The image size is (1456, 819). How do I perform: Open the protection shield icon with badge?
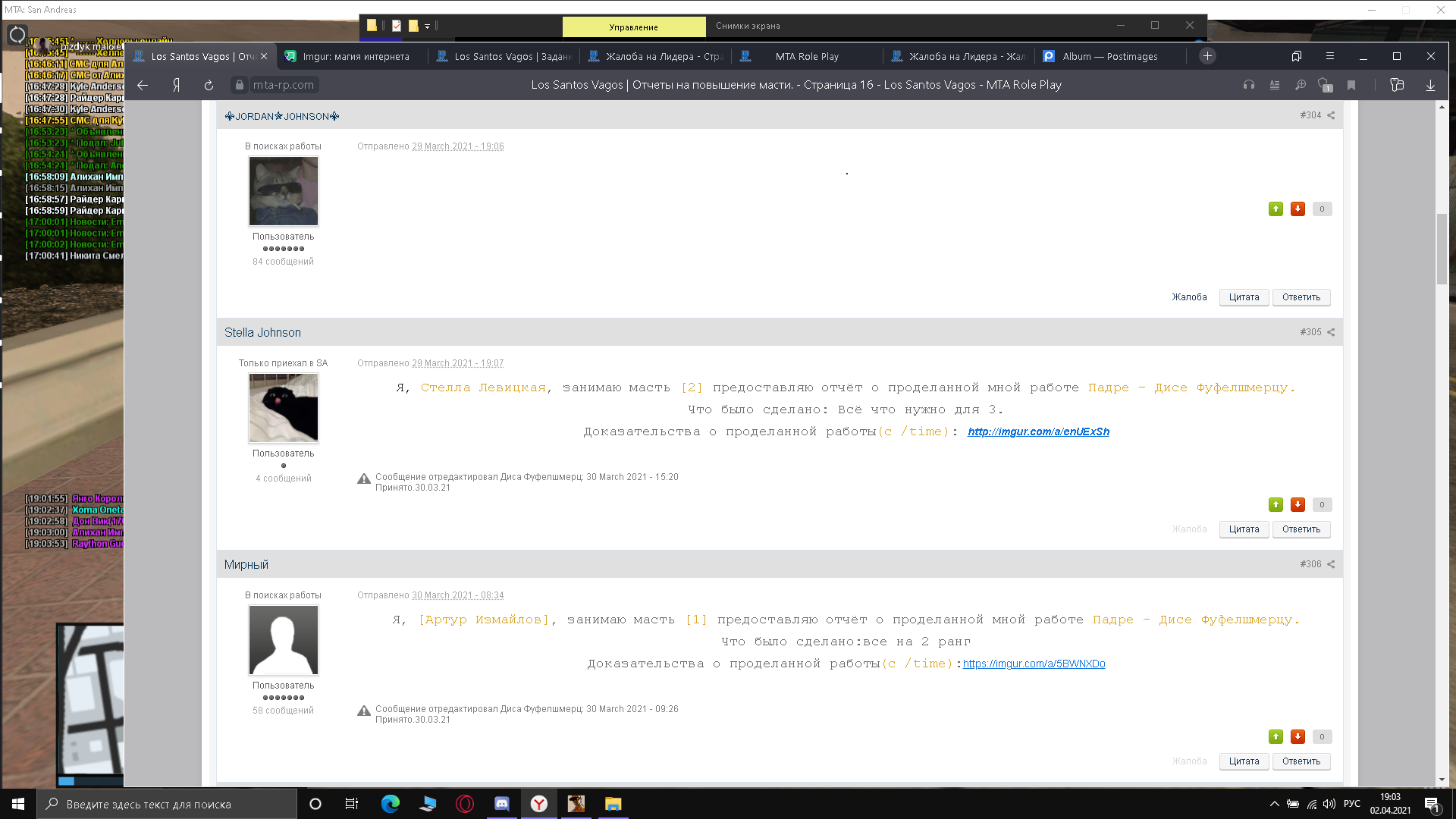pos(1326,85)
